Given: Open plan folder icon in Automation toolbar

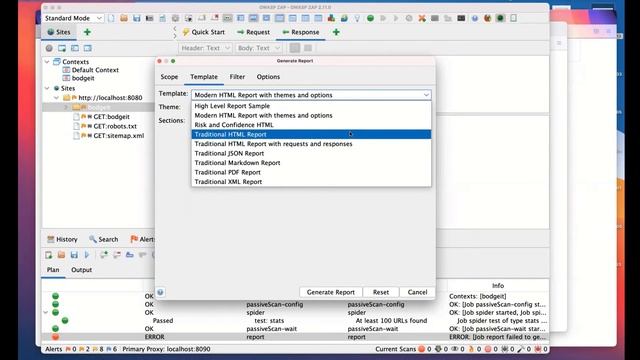Looking at the screenshot, I should pos(61,255).
